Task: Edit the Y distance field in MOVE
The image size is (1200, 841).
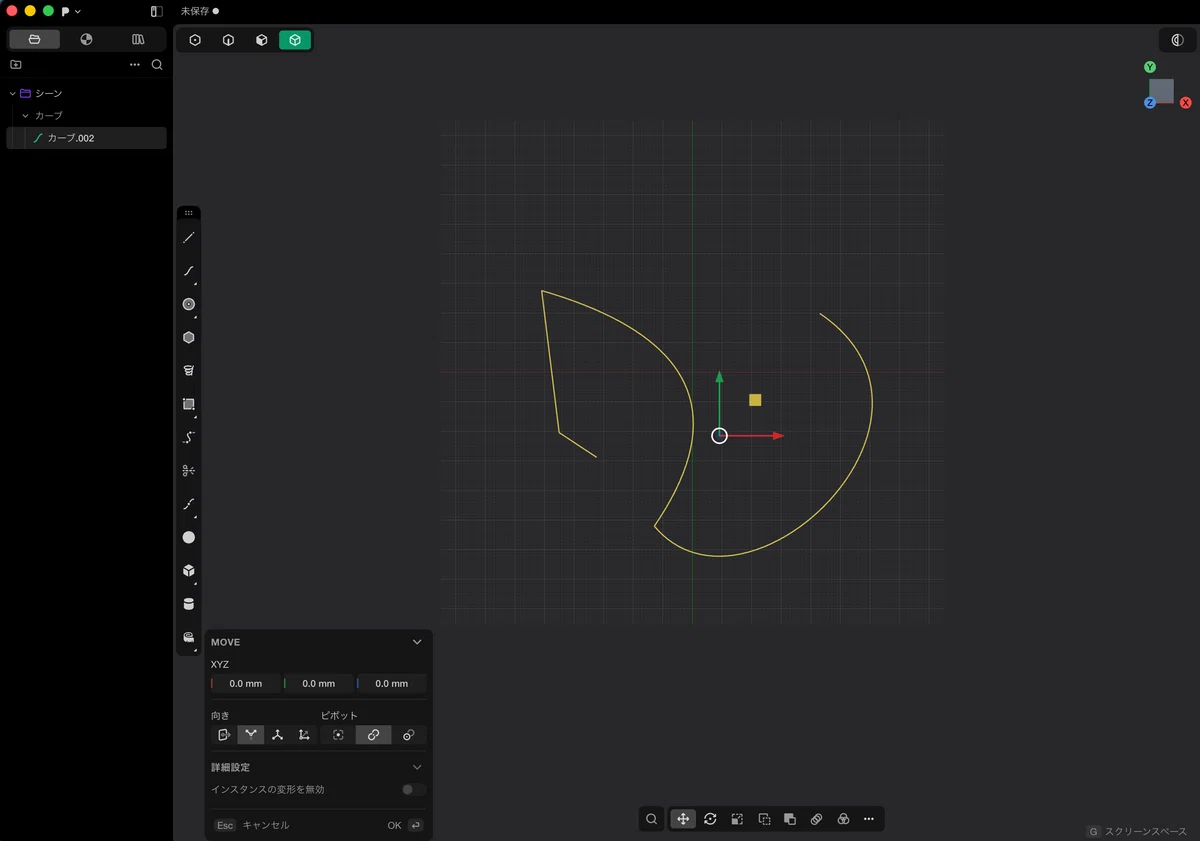Action: tap(318, 684)
